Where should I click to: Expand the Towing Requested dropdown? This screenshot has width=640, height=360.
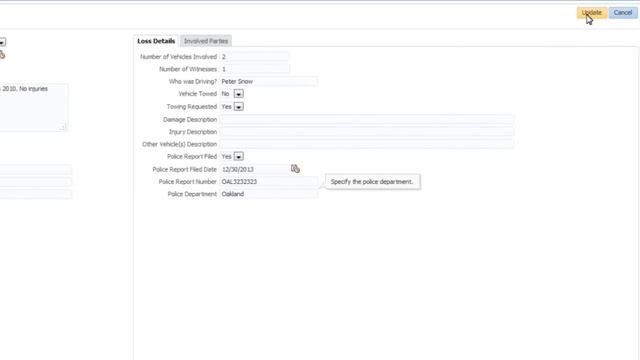[238, 107]
